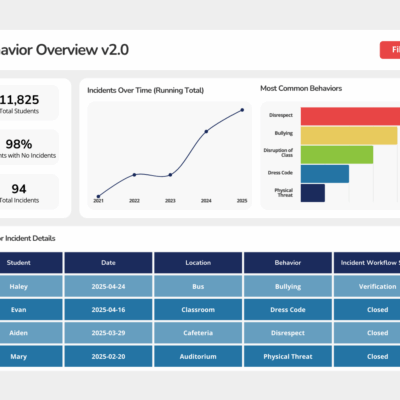Select the Mary student cell

tap(31, 356)
